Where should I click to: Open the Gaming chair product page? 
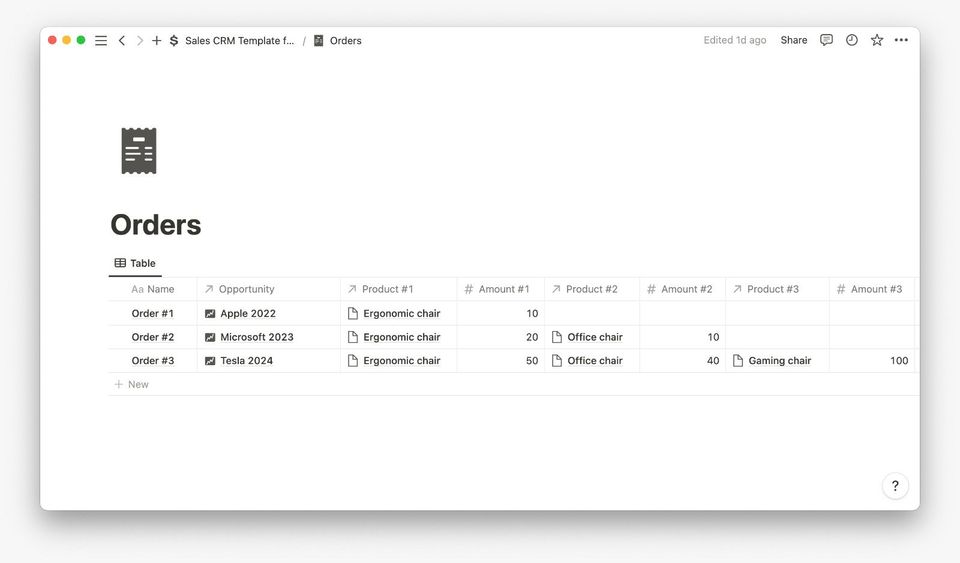(x=779, y=360)
